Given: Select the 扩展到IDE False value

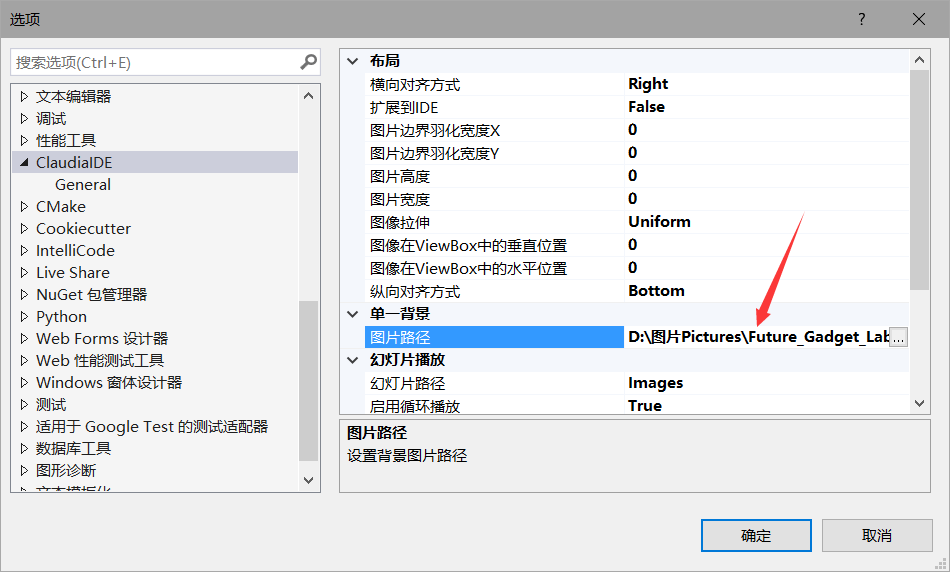Looking at the screenshot, I should click(646, 107).
